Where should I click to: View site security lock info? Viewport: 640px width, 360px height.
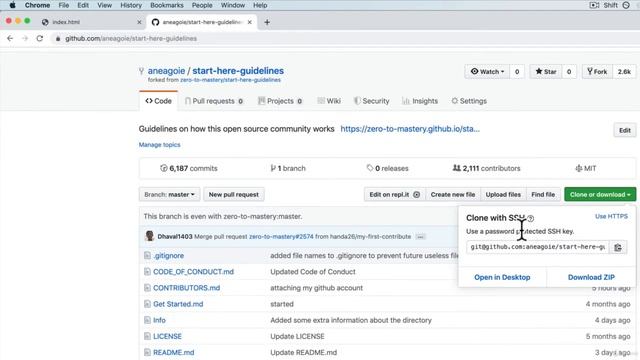[x=58, y=38]
